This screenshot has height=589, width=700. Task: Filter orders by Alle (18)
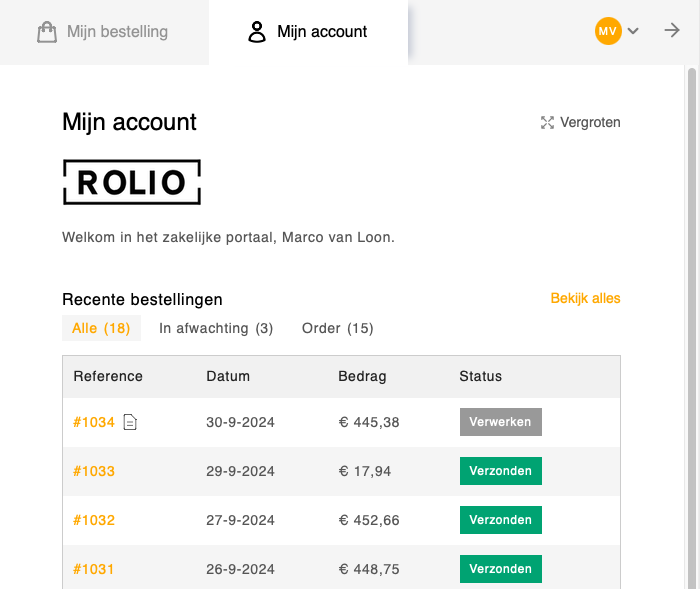click(101, 328)
